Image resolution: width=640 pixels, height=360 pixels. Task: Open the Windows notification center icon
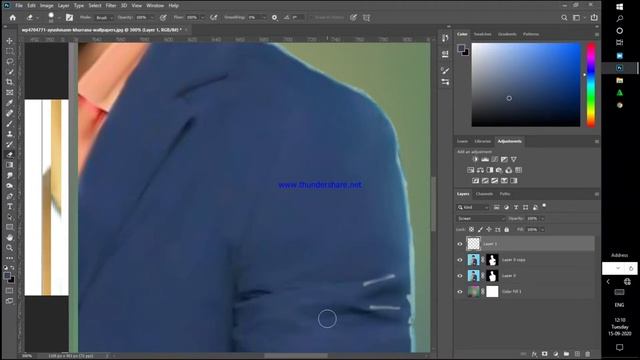point(620,347)
